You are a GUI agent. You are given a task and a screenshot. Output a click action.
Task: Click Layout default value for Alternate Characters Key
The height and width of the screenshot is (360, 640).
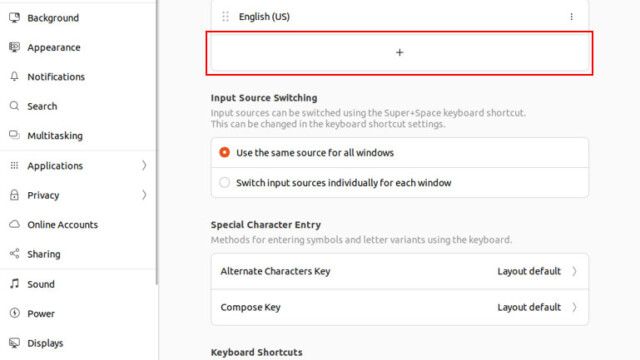click(529, 271)
